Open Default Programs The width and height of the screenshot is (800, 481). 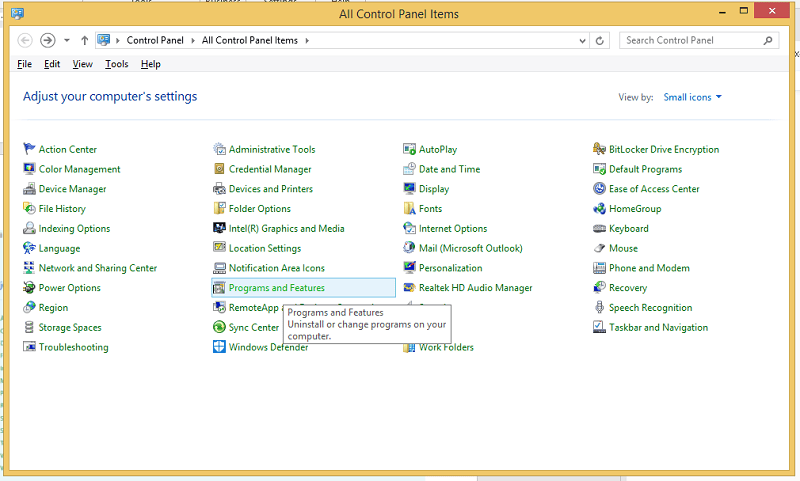tap(645, 169)
